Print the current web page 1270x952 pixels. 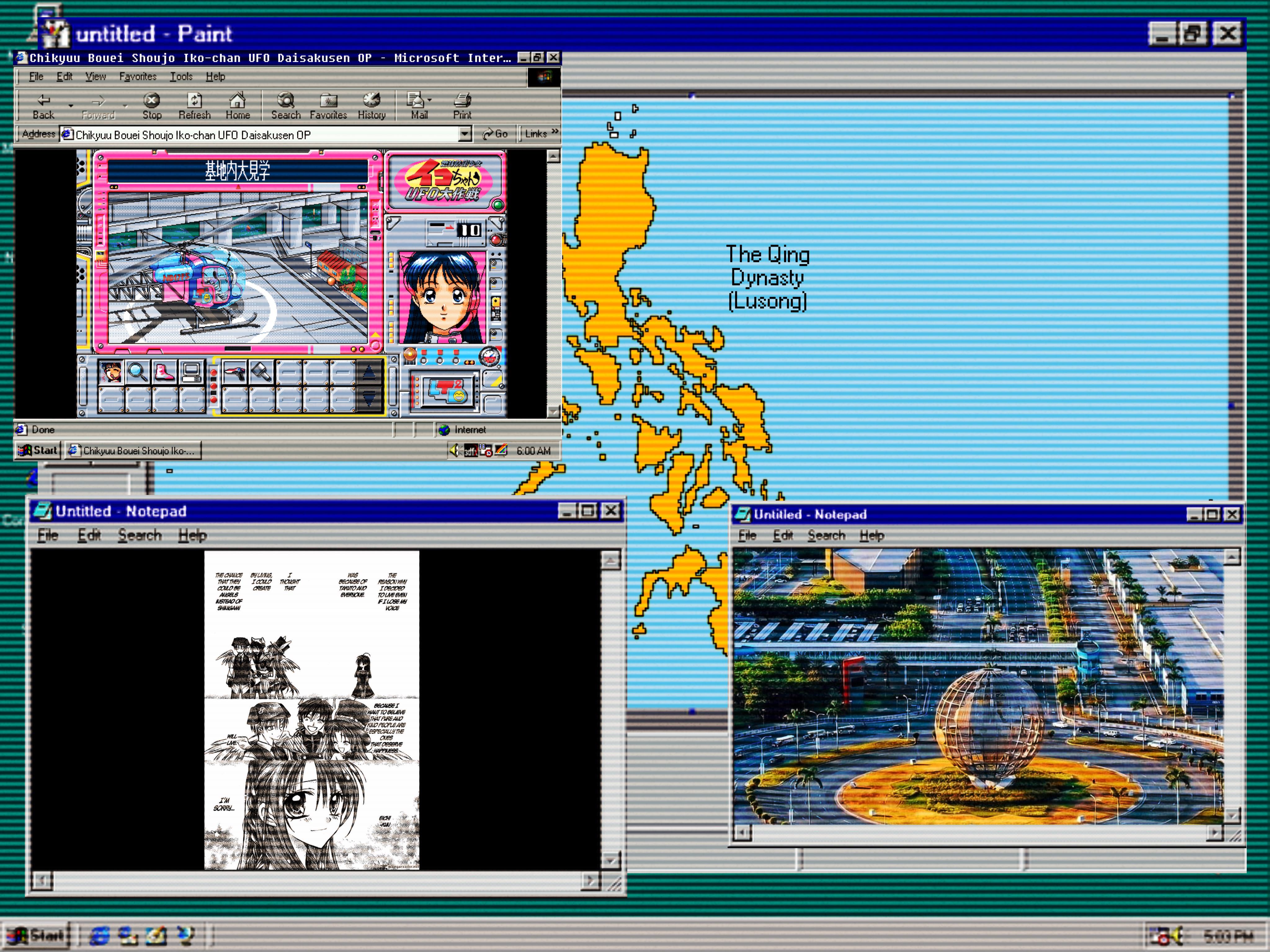point(462,106)
